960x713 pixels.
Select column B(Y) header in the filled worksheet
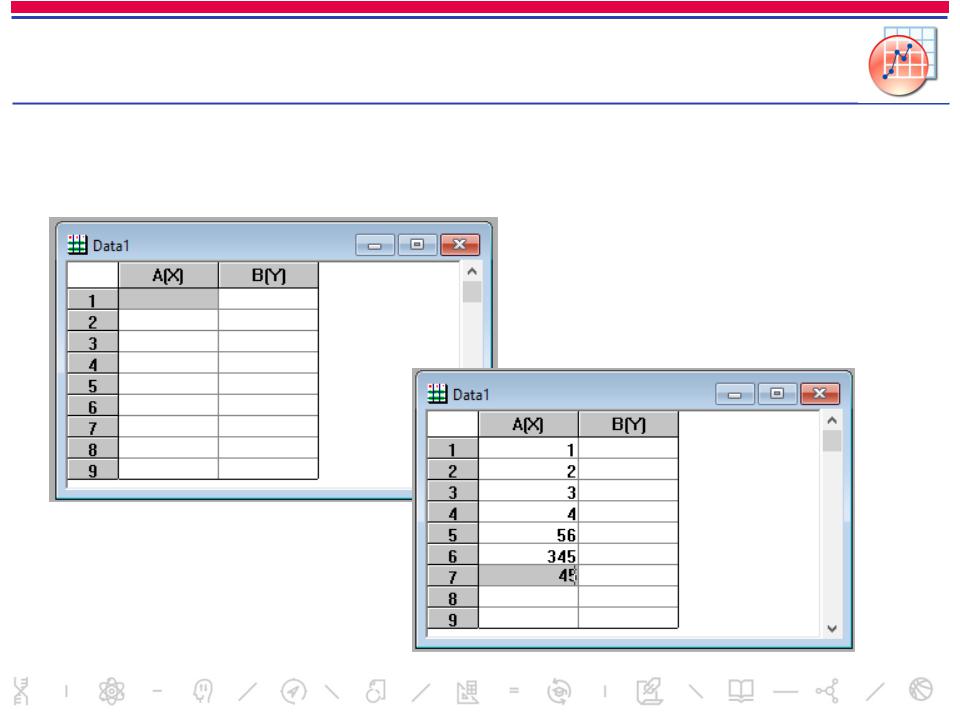tap(628, 425)
